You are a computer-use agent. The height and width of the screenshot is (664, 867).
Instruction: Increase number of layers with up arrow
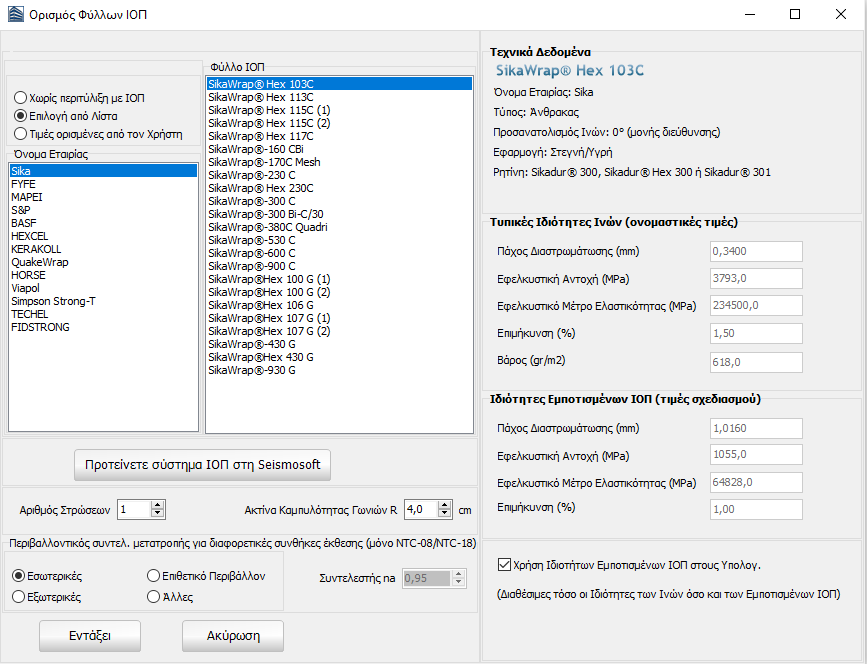point(157,505)
